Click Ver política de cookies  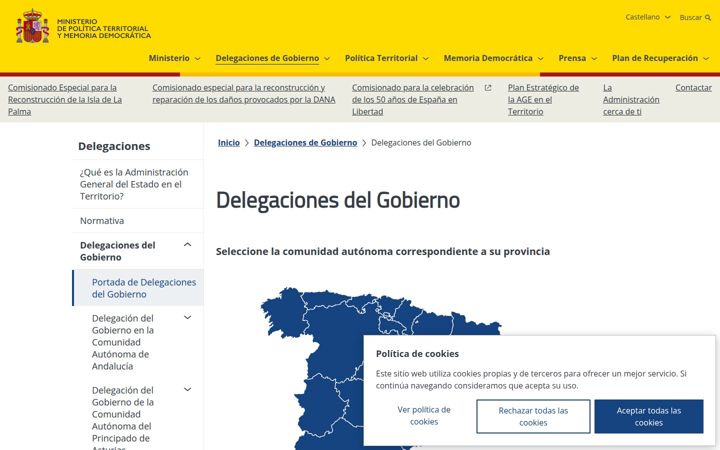pos(424,416)
